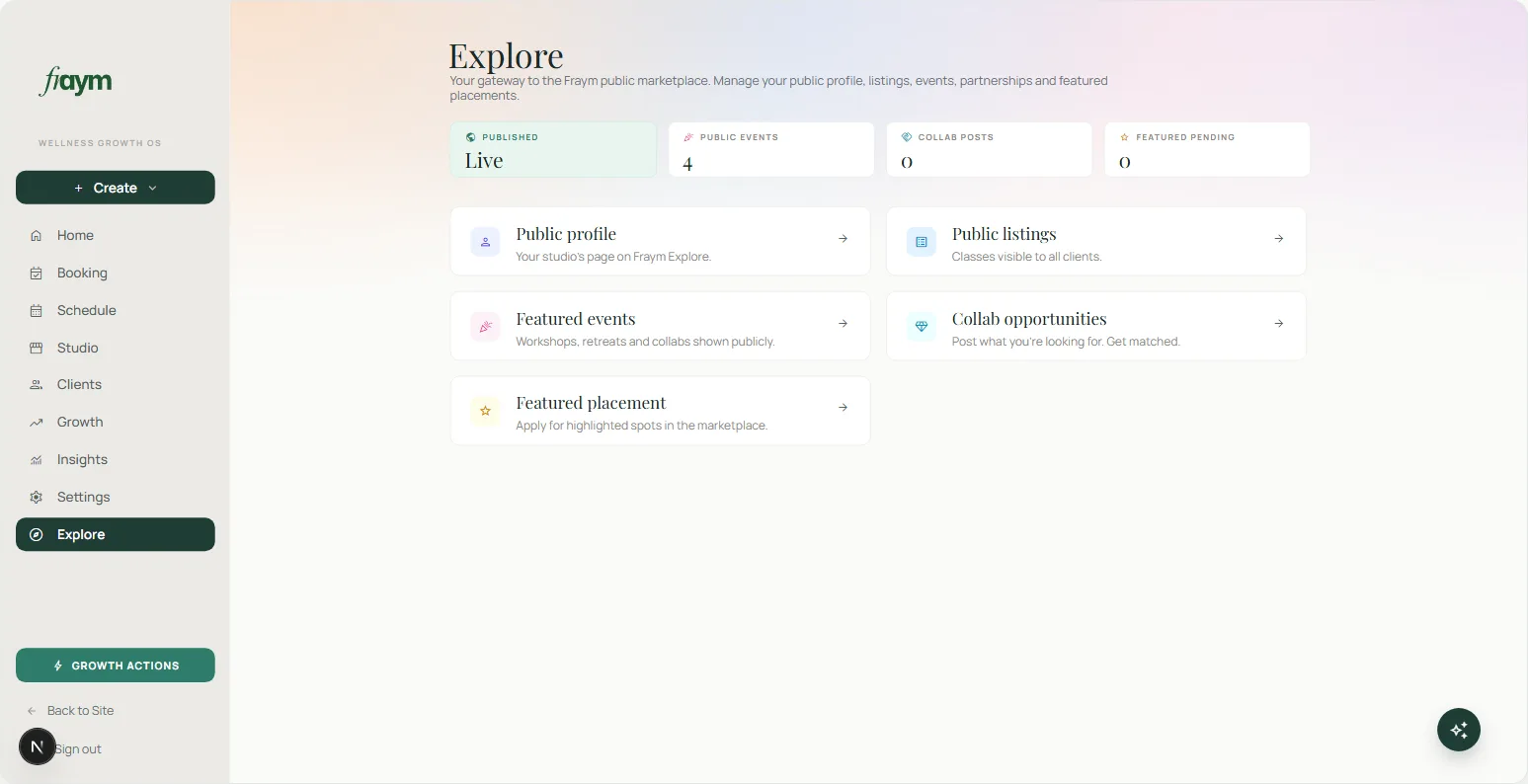Click the Insights chart icon

(37, 459)
